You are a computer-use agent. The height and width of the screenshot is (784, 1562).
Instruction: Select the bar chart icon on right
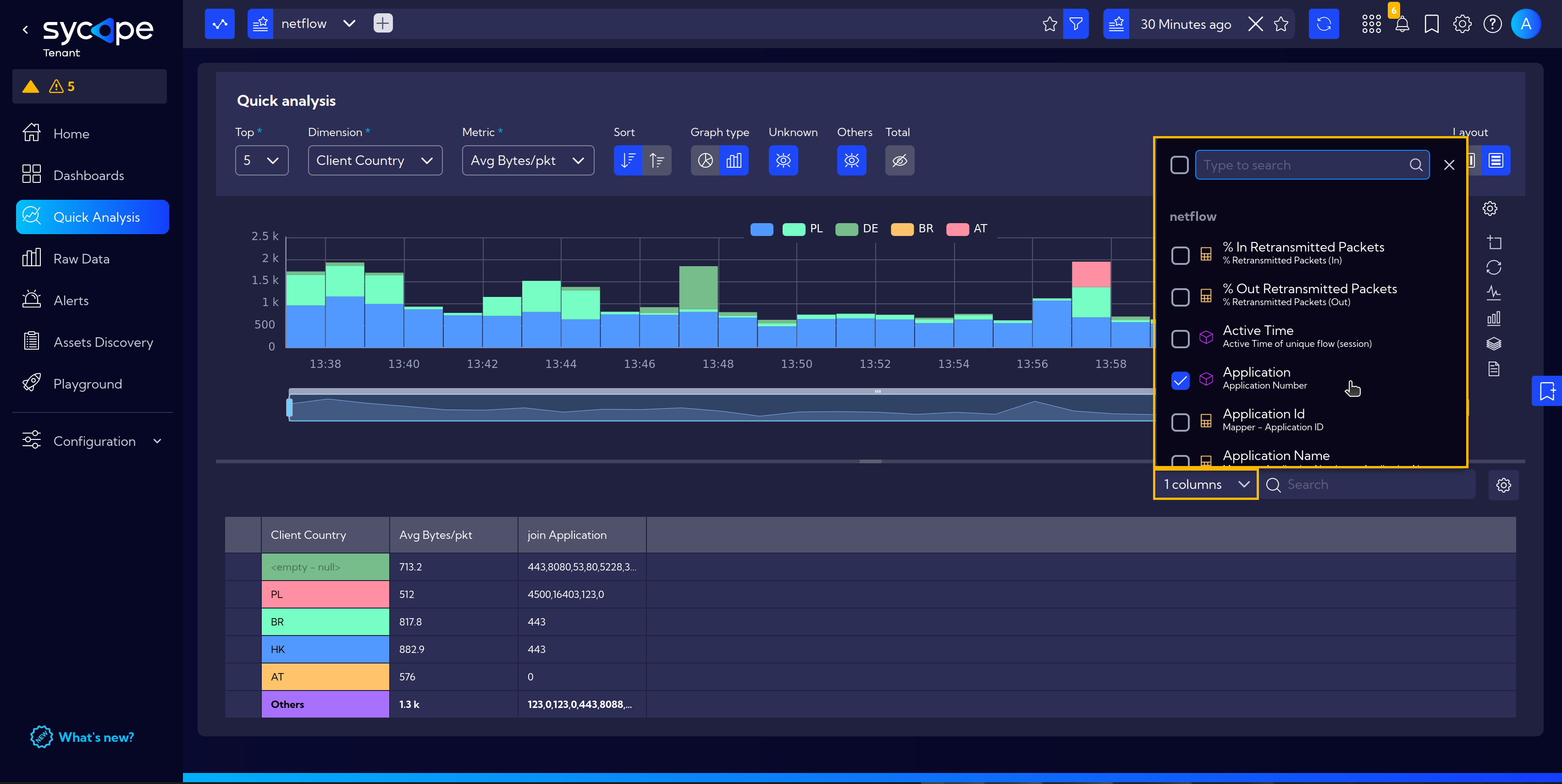click(1494, 318)
